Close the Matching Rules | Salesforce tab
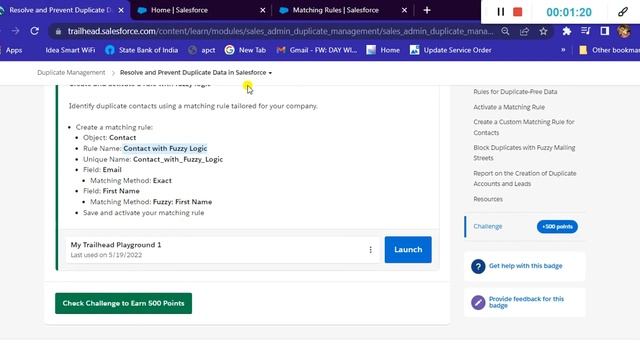 coord(404,10)
